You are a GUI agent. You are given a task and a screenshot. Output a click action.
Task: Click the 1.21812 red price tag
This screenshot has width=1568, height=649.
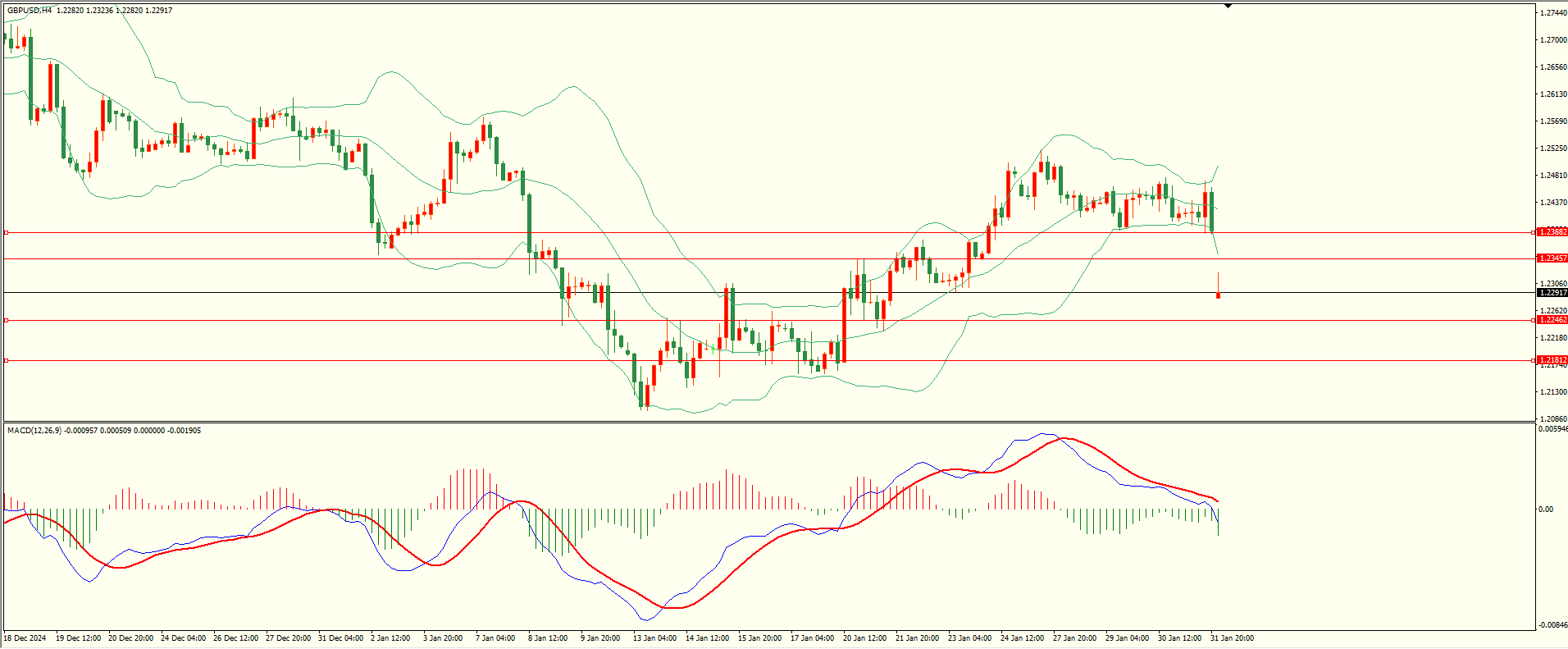[x=1552, y=360]
